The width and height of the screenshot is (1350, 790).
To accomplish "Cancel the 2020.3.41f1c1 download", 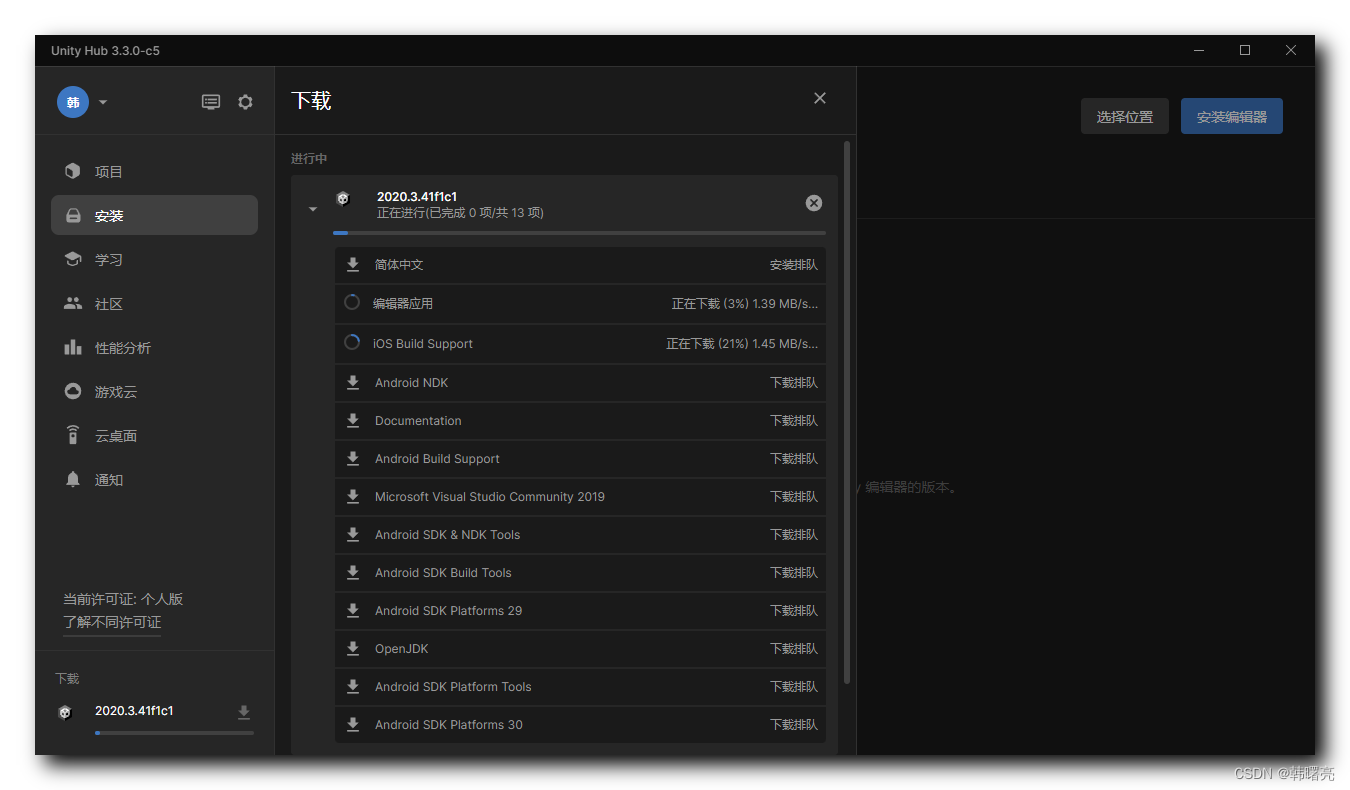I will [x=814, y=203].
